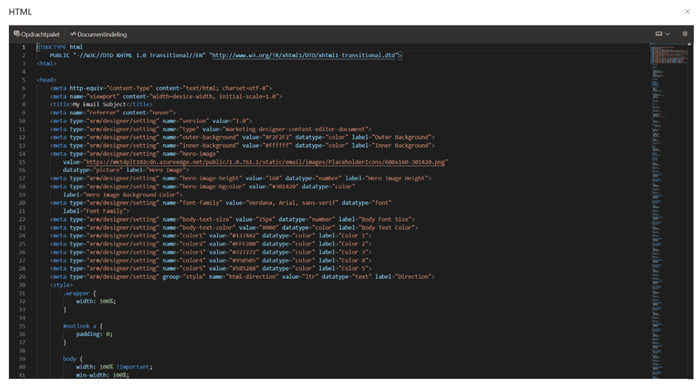Screen dimensions: 700x385
Task: Open editor settings gear icon
Action: coord(685,34)
